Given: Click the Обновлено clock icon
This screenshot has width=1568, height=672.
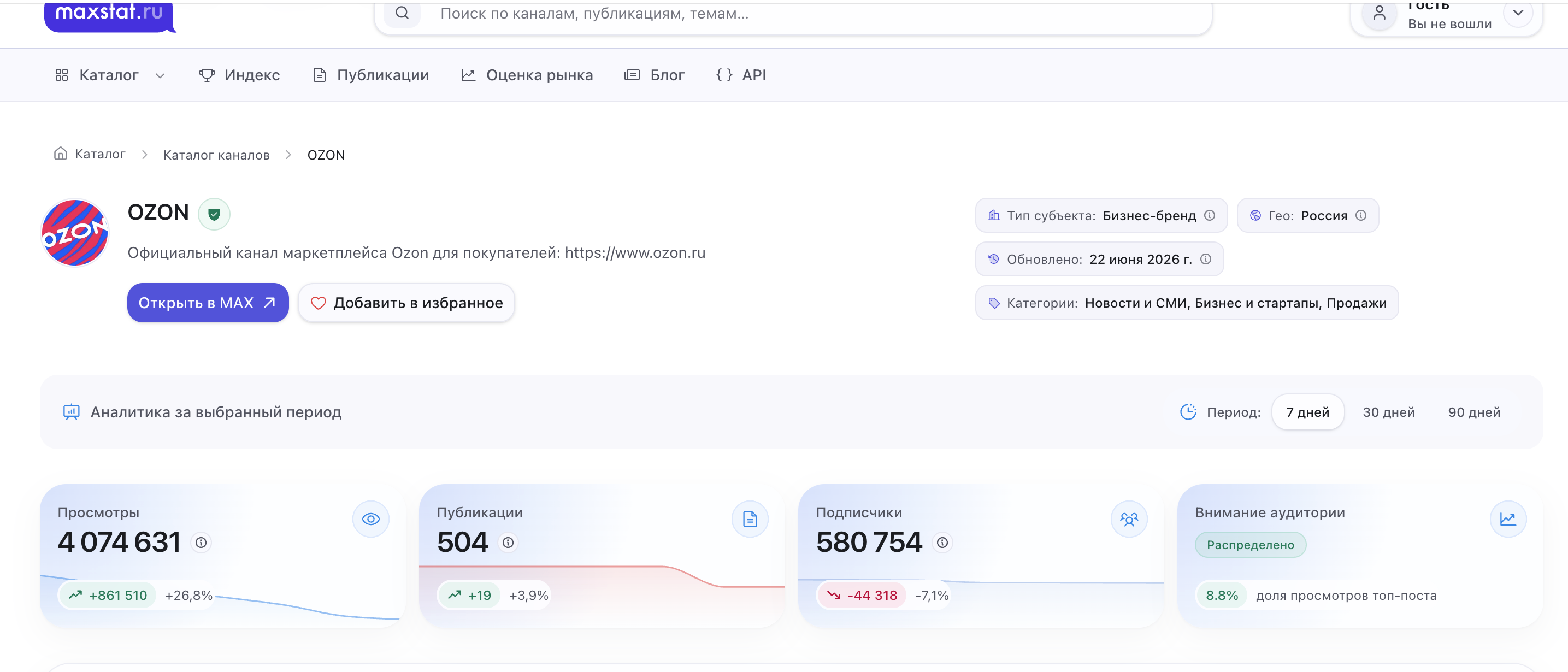Looking at the screenshot, I should click(x=993, y=259).
